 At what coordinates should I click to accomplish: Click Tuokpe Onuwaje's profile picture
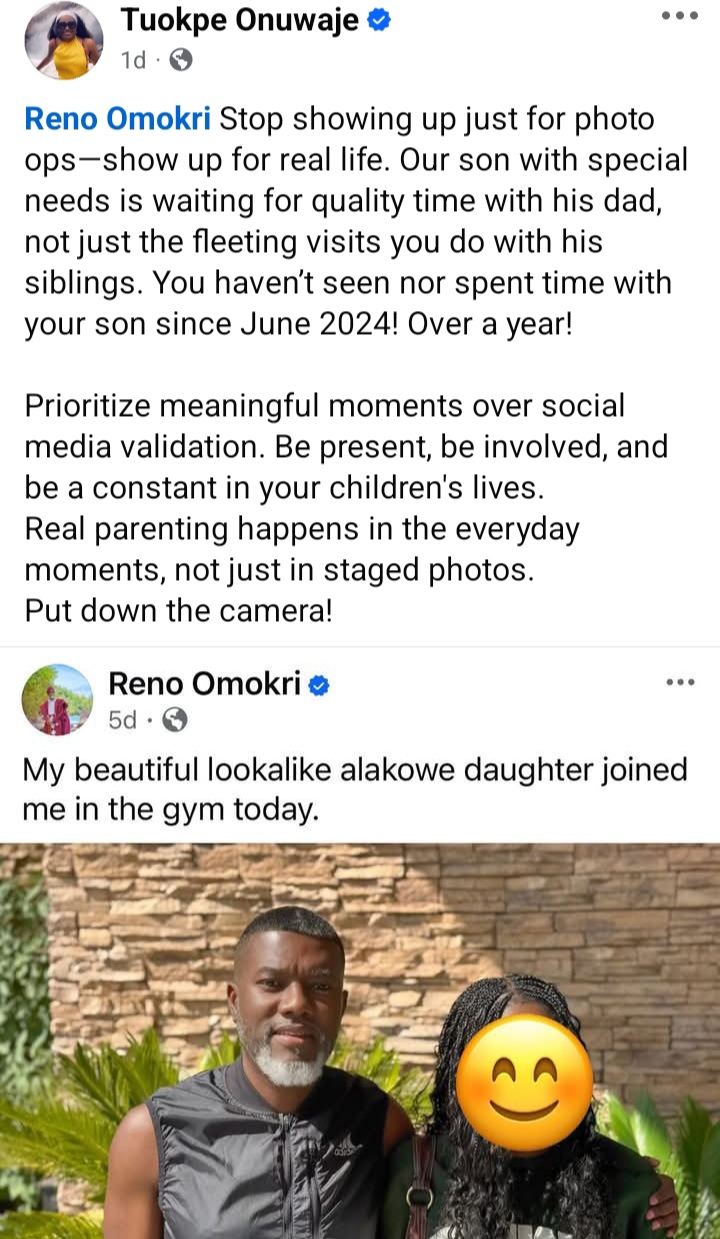[x=63, y=40]
